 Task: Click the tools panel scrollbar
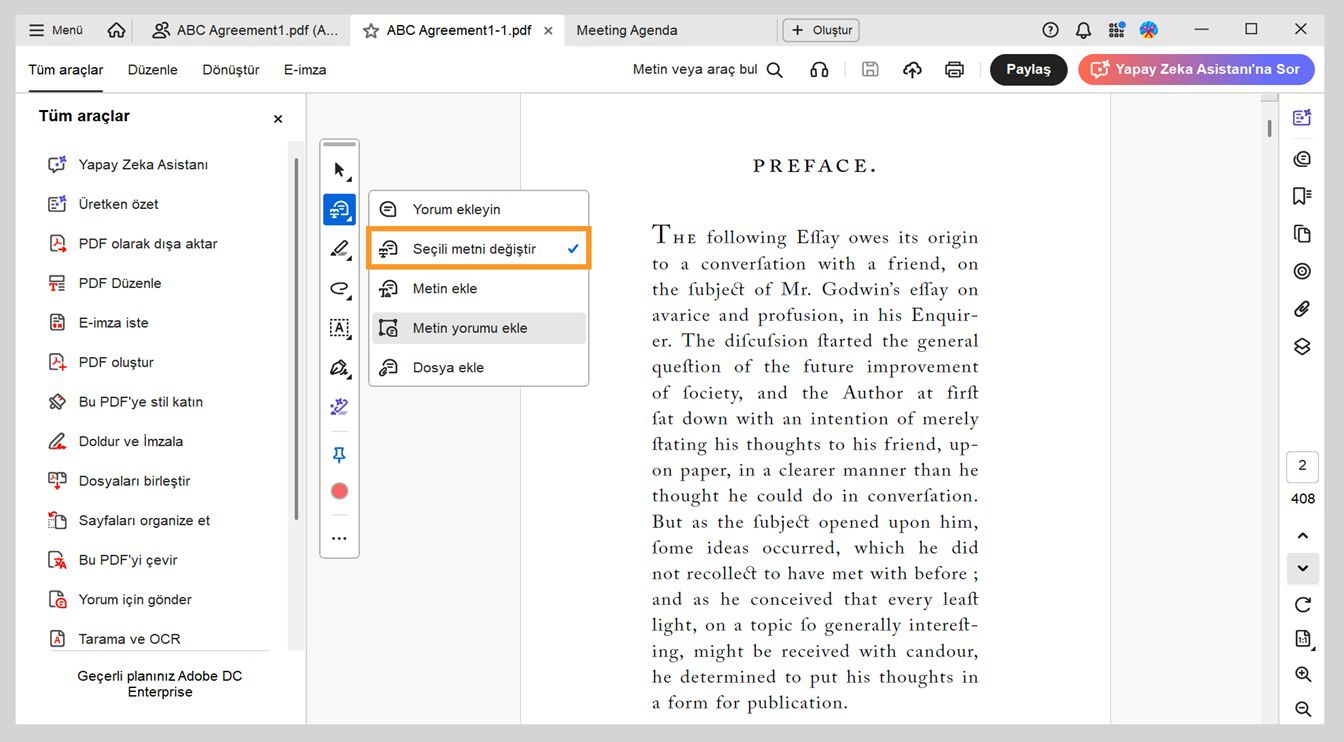(x=296, y=338)
